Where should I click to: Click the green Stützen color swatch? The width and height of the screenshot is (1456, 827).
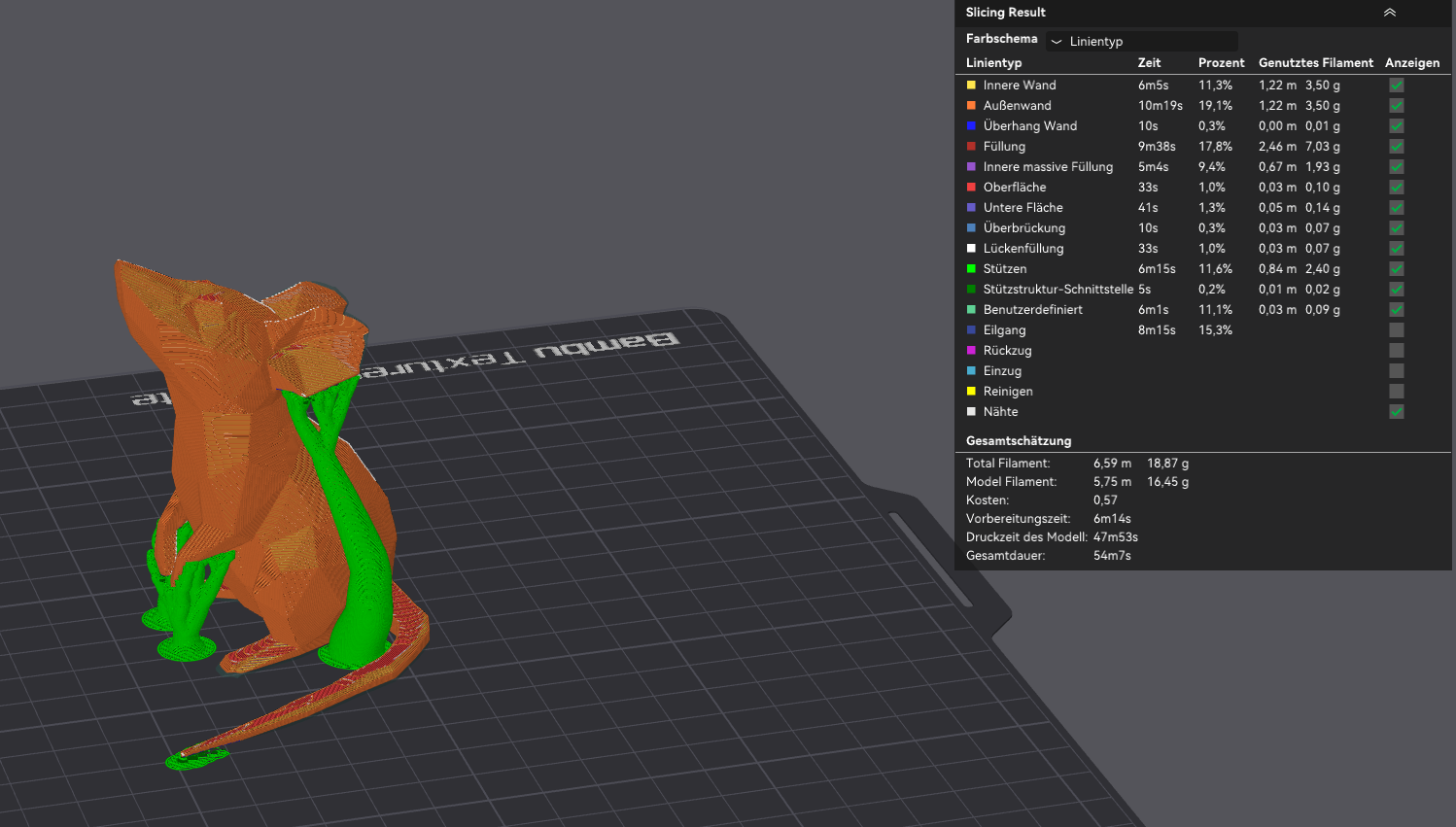(x=971, y=269)
